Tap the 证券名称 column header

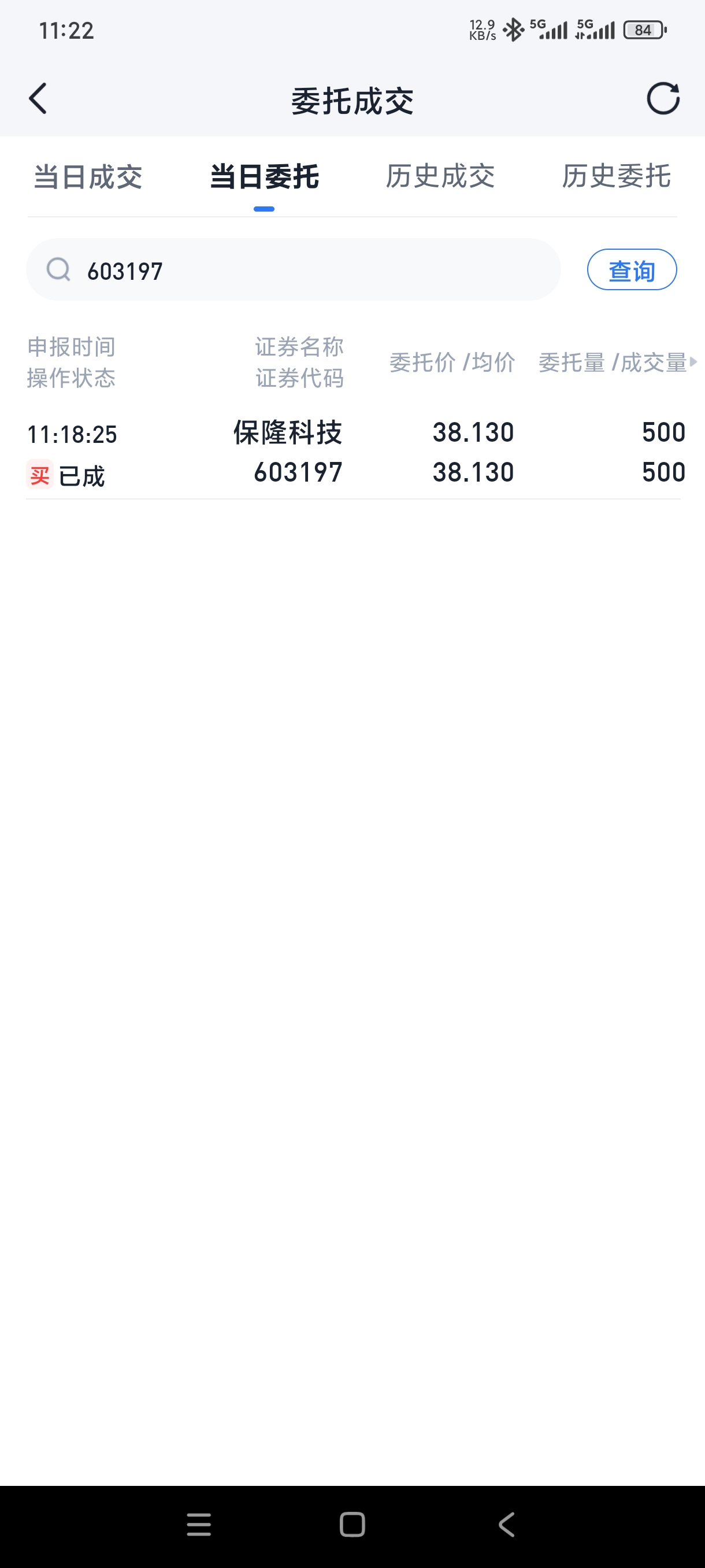(x=299, y=347)
